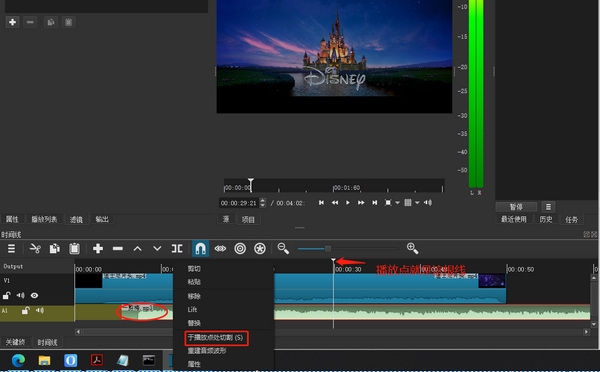Hide the V1 track with eye icon
The image size is (600, 372).
[x=34, y=295]
